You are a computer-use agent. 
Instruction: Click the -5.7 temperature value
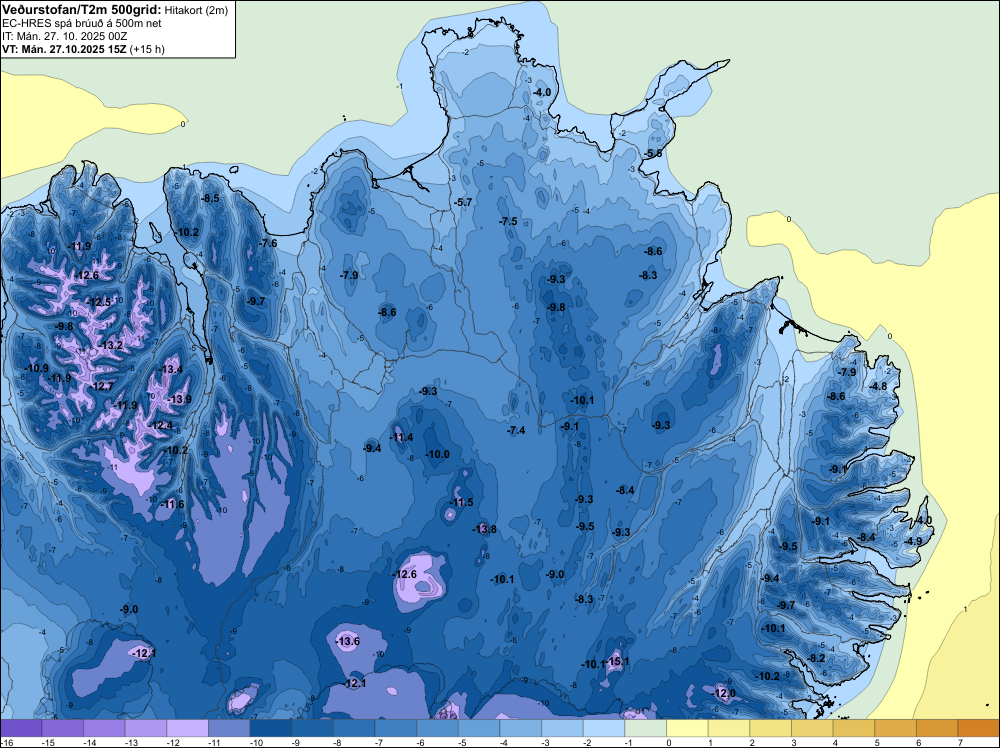point(463,202)
